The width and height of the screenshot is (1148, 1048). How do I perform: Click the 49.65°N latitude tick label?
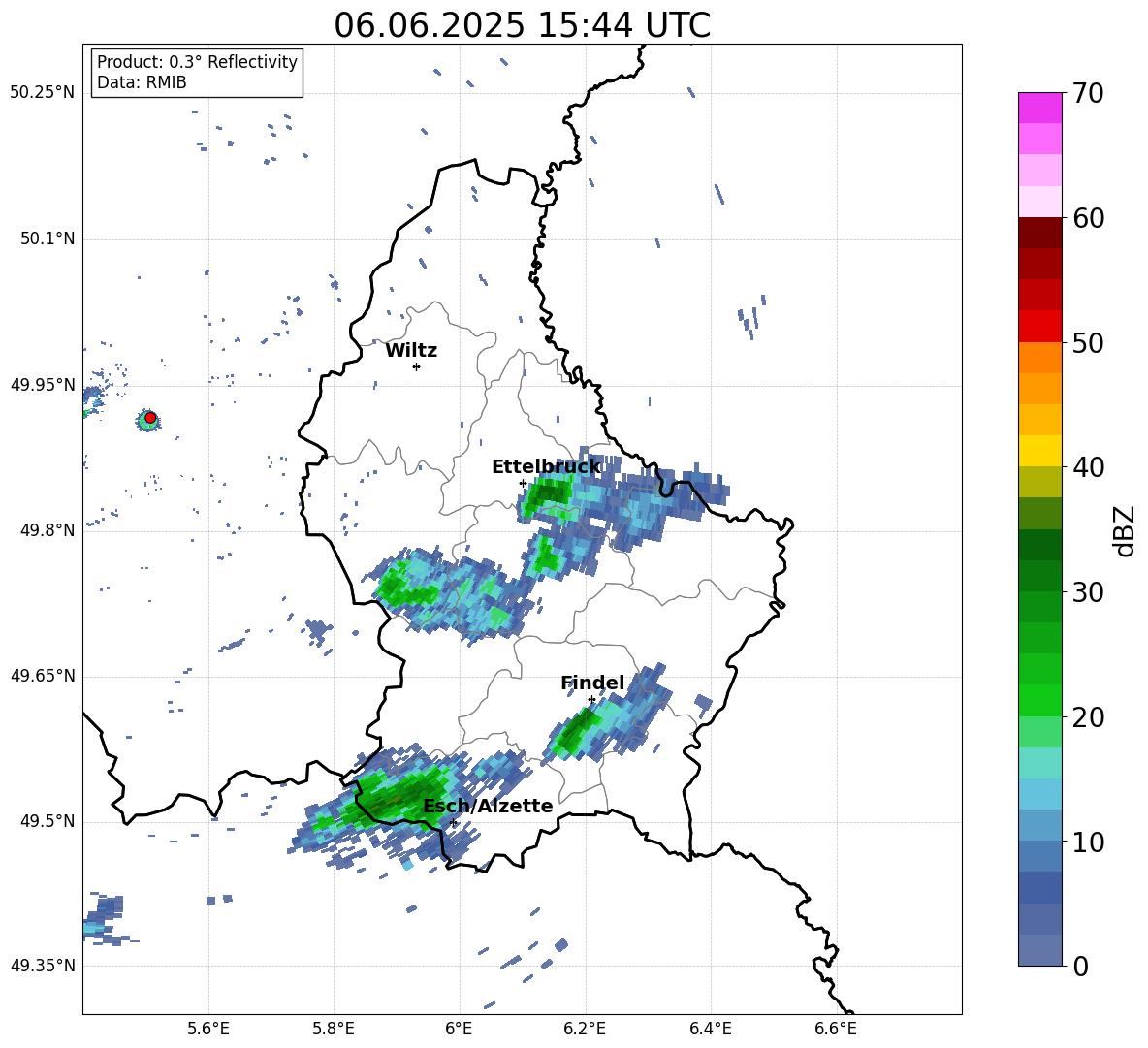point(43,676)
